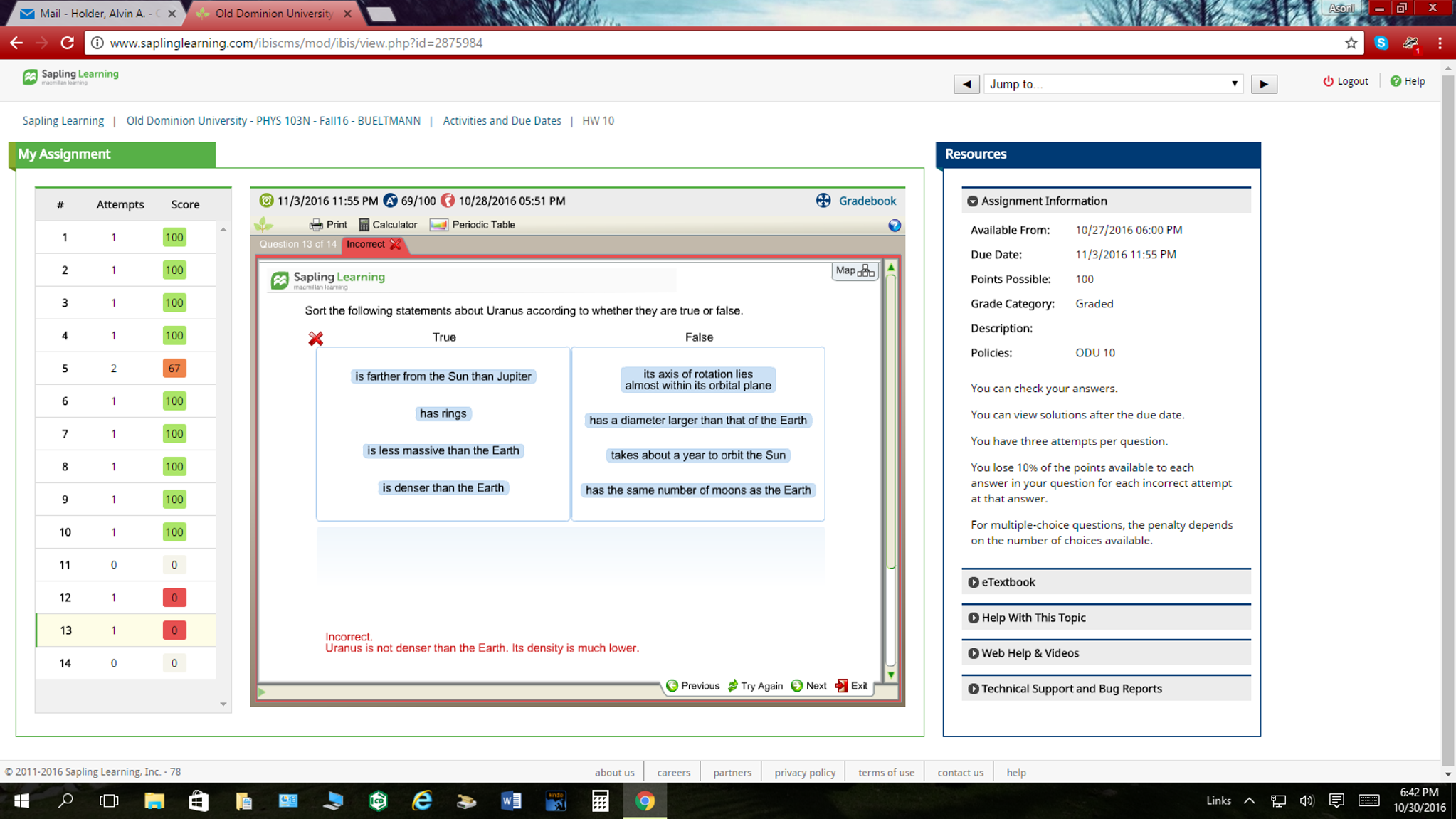Click Logout link

point(1345,81)
